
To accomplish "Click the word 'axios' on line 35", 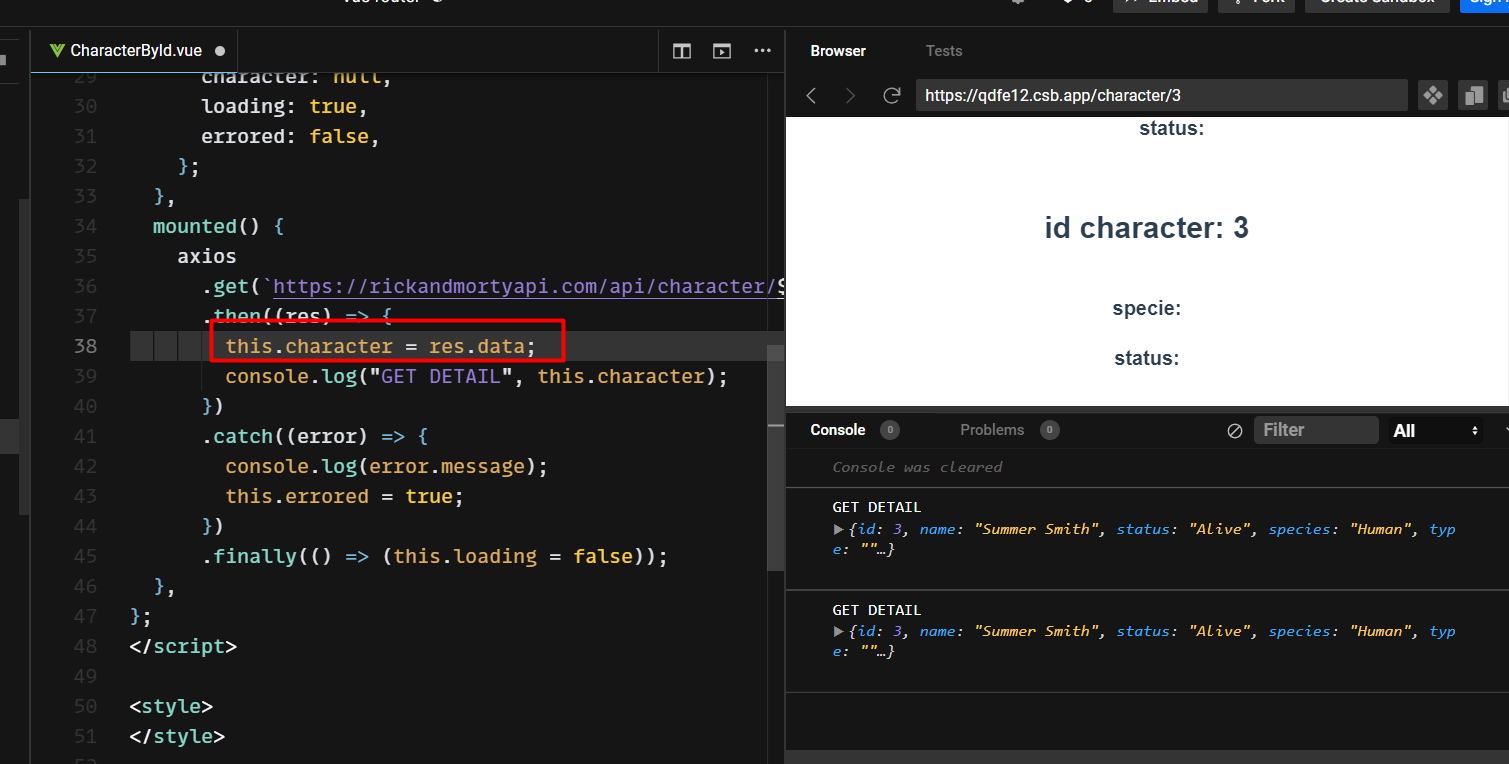I will (x=207, y=256).
